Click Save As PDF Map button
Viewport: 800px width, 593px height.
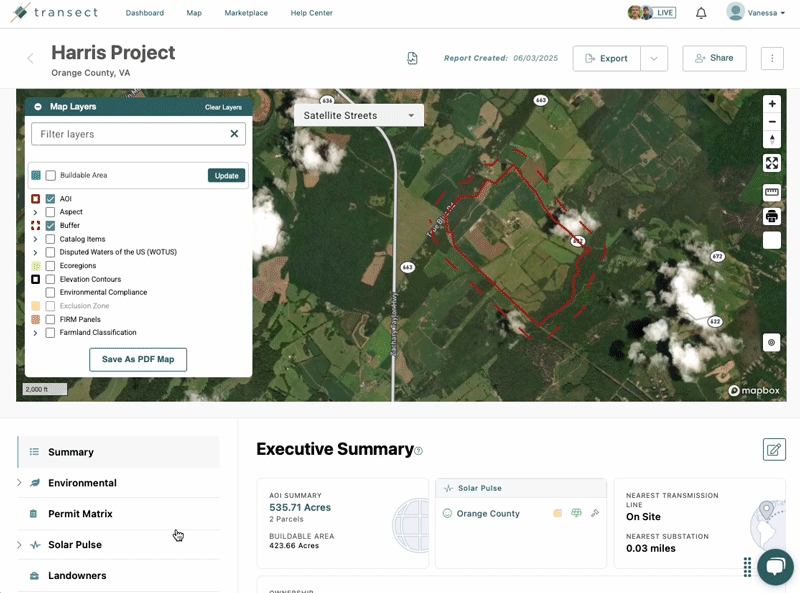[138, 359]
